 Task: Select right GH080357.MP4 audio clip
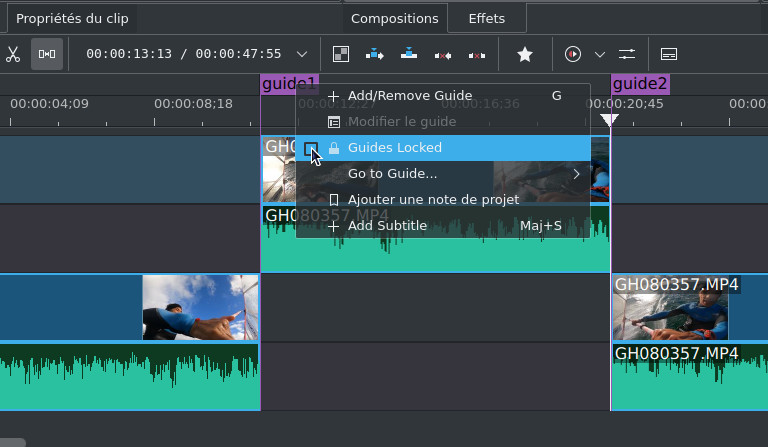pyautogui.click(x=690, y=377)
